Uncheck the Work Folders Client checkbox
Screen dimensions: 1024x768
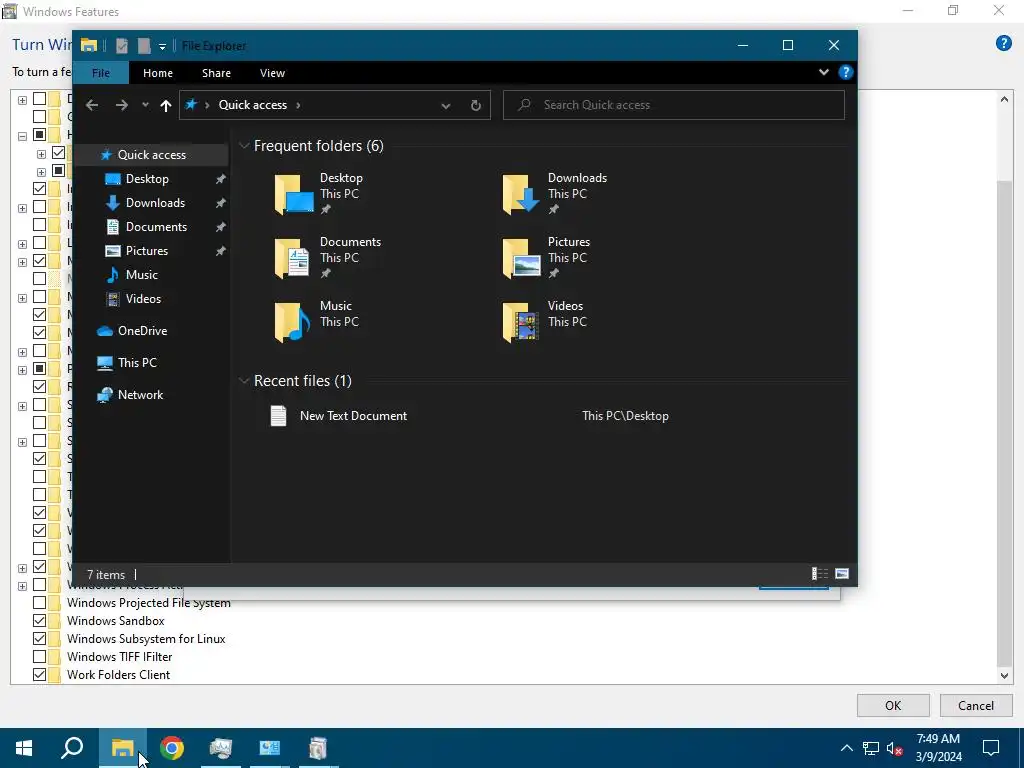pos(40,675)
